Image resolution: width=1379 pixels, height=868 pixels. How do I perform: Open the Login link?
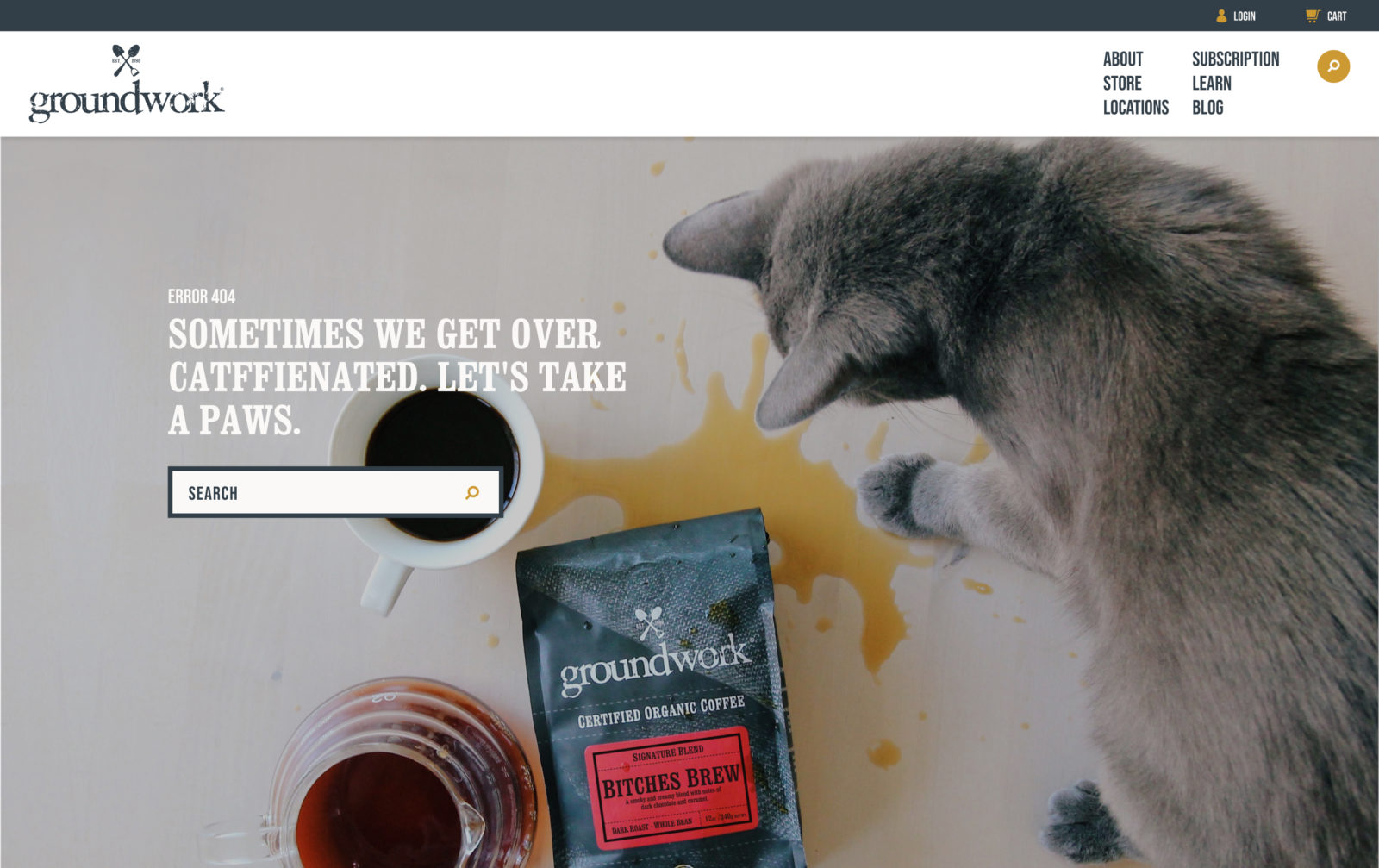(x=1244, y=16)
